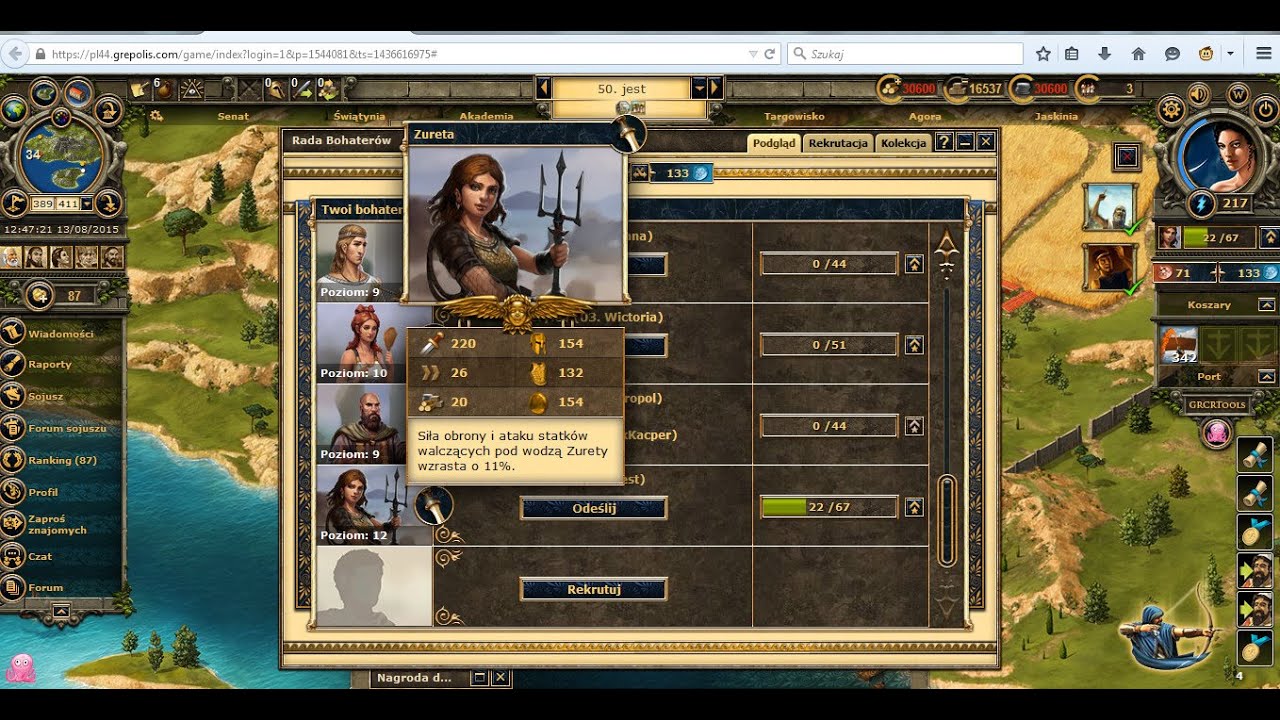Click the Firefox Szukaj search field

[x=905, y=54]
